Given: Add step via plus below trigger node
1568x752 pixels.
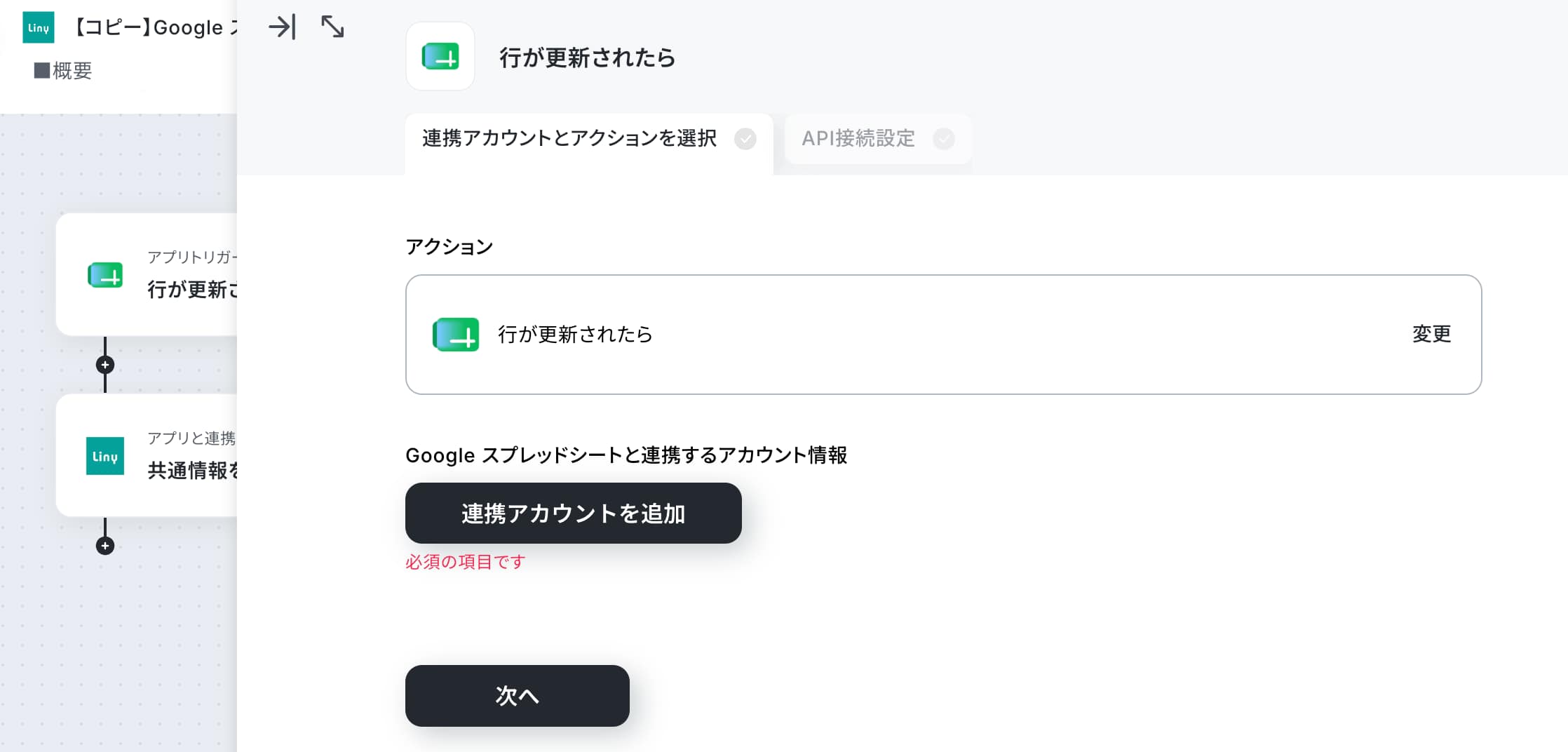Looking at the screenshot, I should tap(105, 365).
